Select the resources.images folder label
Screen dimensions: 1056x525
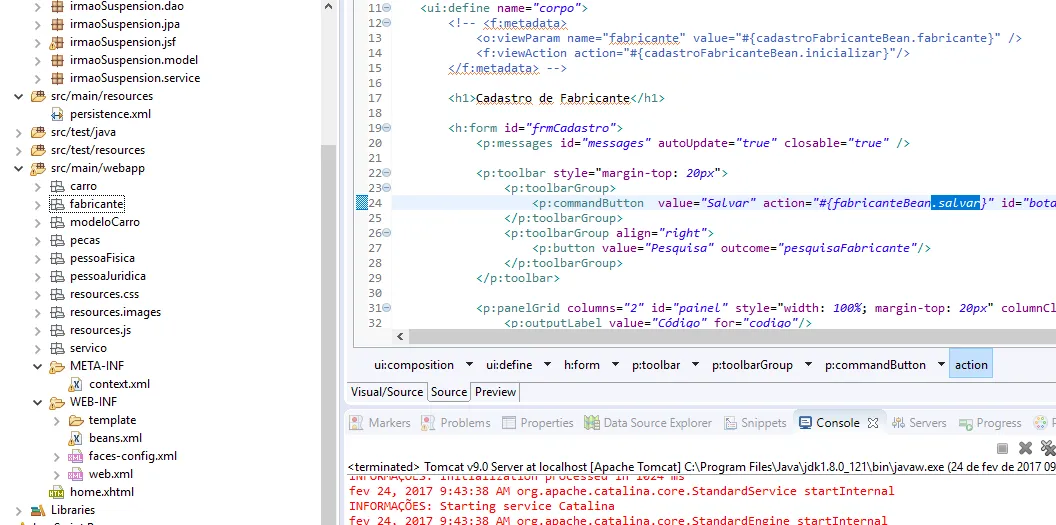point(115,312)
